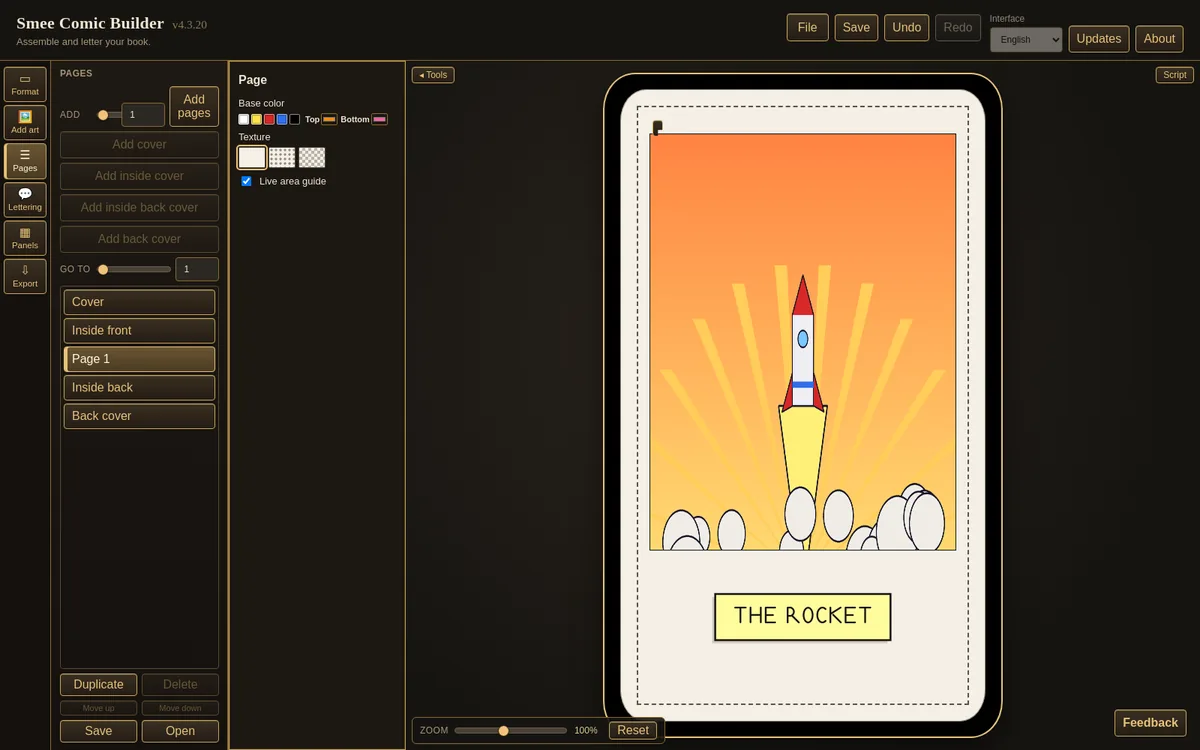Image resolution: width=1200 pixels, height=750 pixels.
Task: Select THE ROCKET caption box on canvas
Action: [x=802, y=617]
